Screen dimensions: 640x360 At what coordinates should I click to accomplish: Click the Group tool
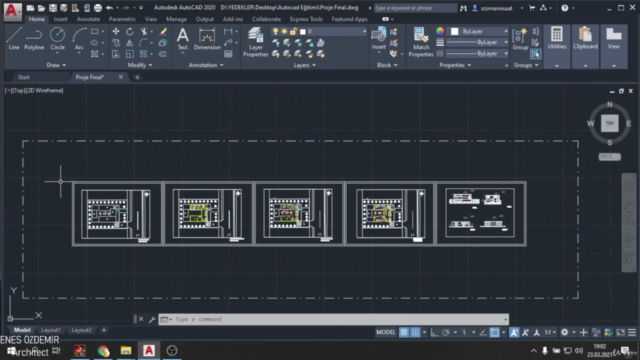(x=520, y=39)
